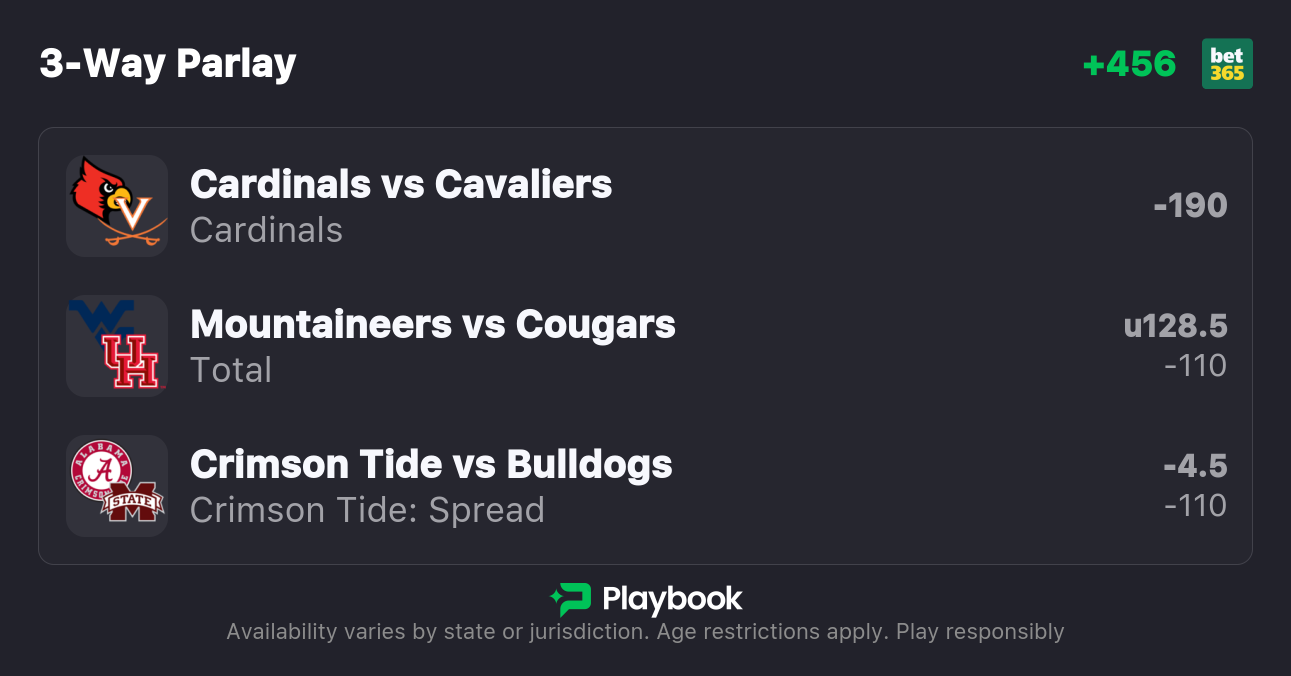Click the Total bet type label
1291x676 pixels.
point(231,370)
